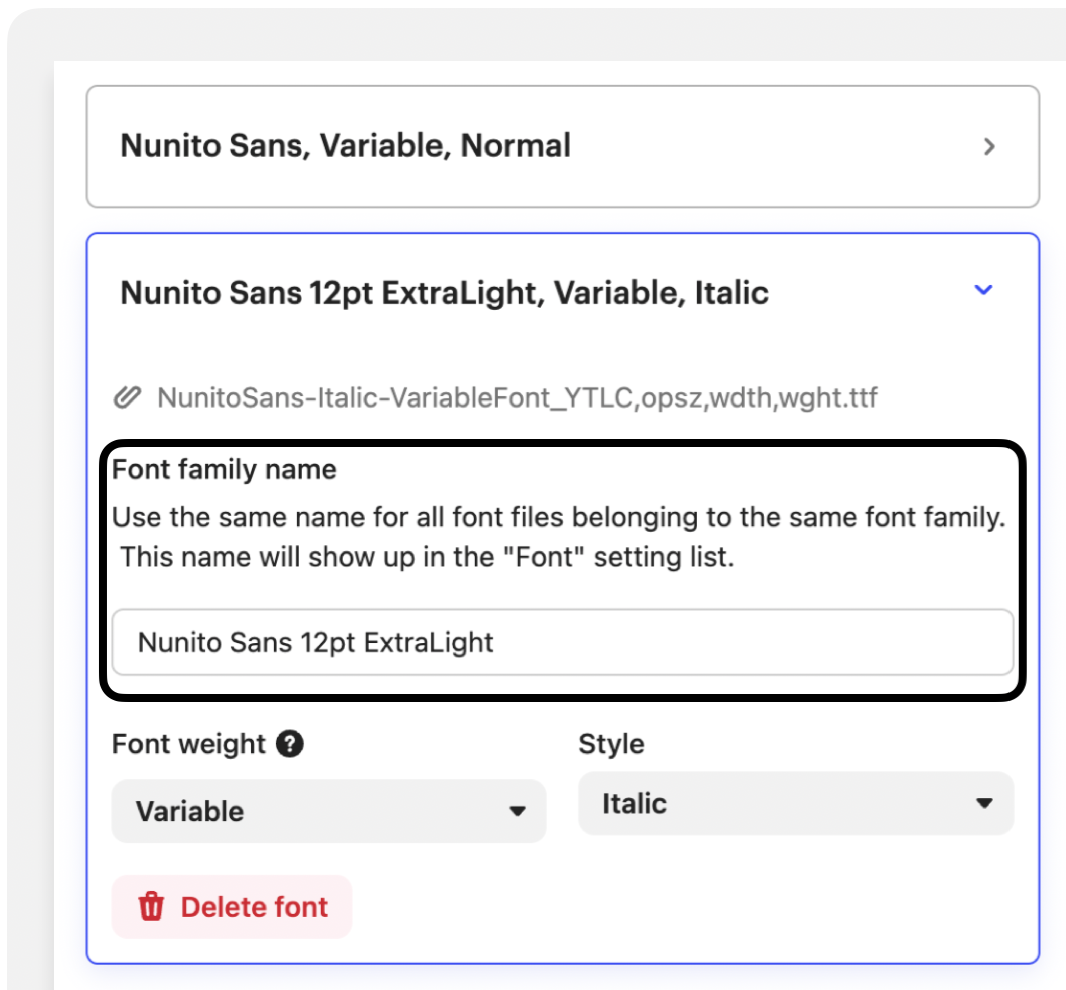Image resolution: width=1066 pixels, height=990 pixels.
Task: Click the Font weight help question mark
Action: pos(290,744)
